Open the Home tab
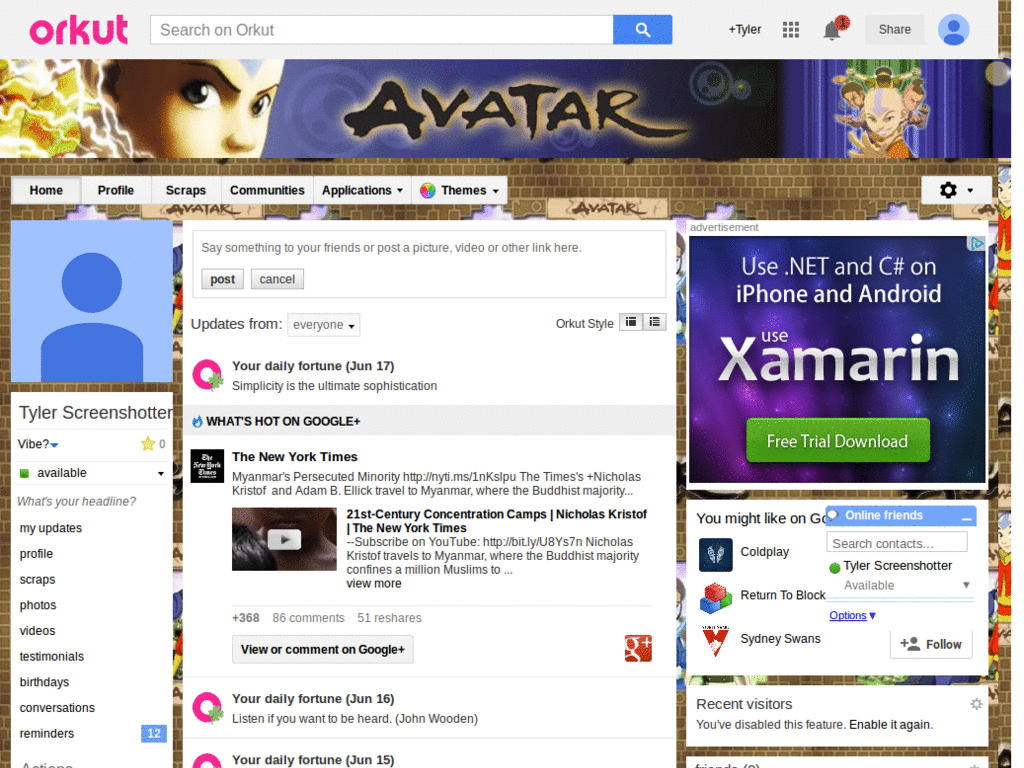Viewport: 1024px width, 768px height. tap(46, 191)
